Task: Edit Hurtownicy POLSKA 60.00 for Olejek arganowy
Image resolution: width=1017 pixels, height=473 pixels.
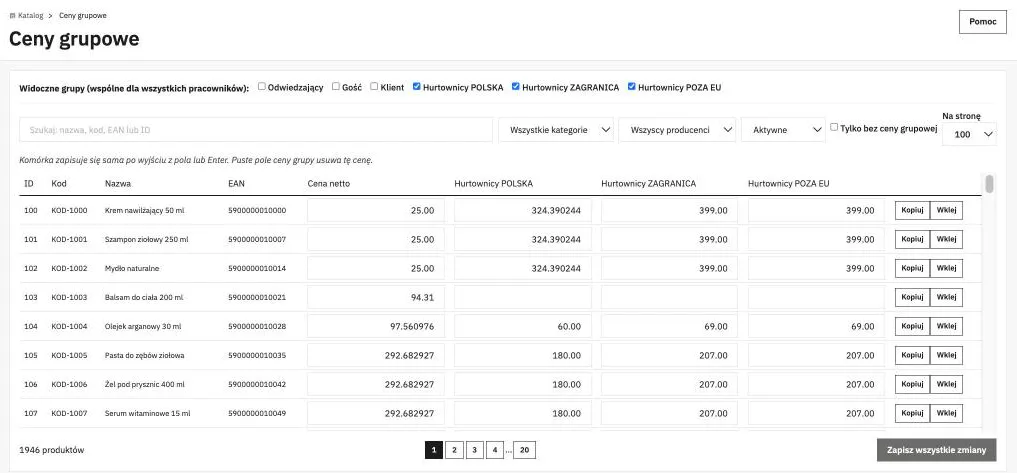Action: (523, 326)
